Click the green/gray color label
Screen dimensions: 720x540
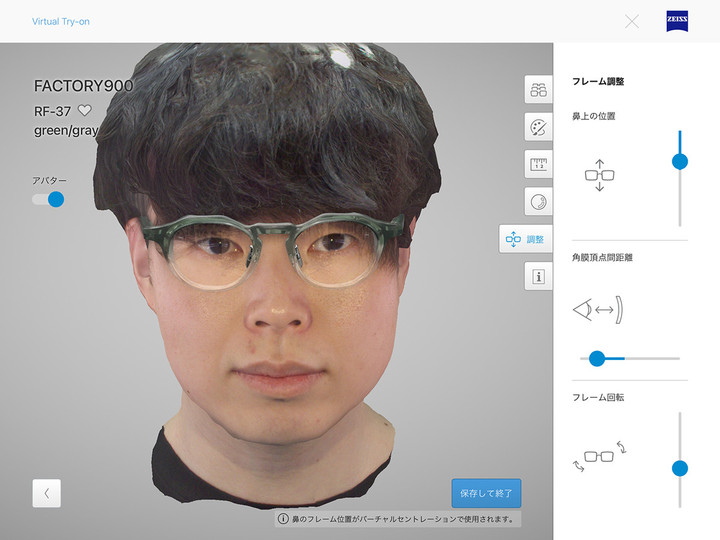[66, 131]
